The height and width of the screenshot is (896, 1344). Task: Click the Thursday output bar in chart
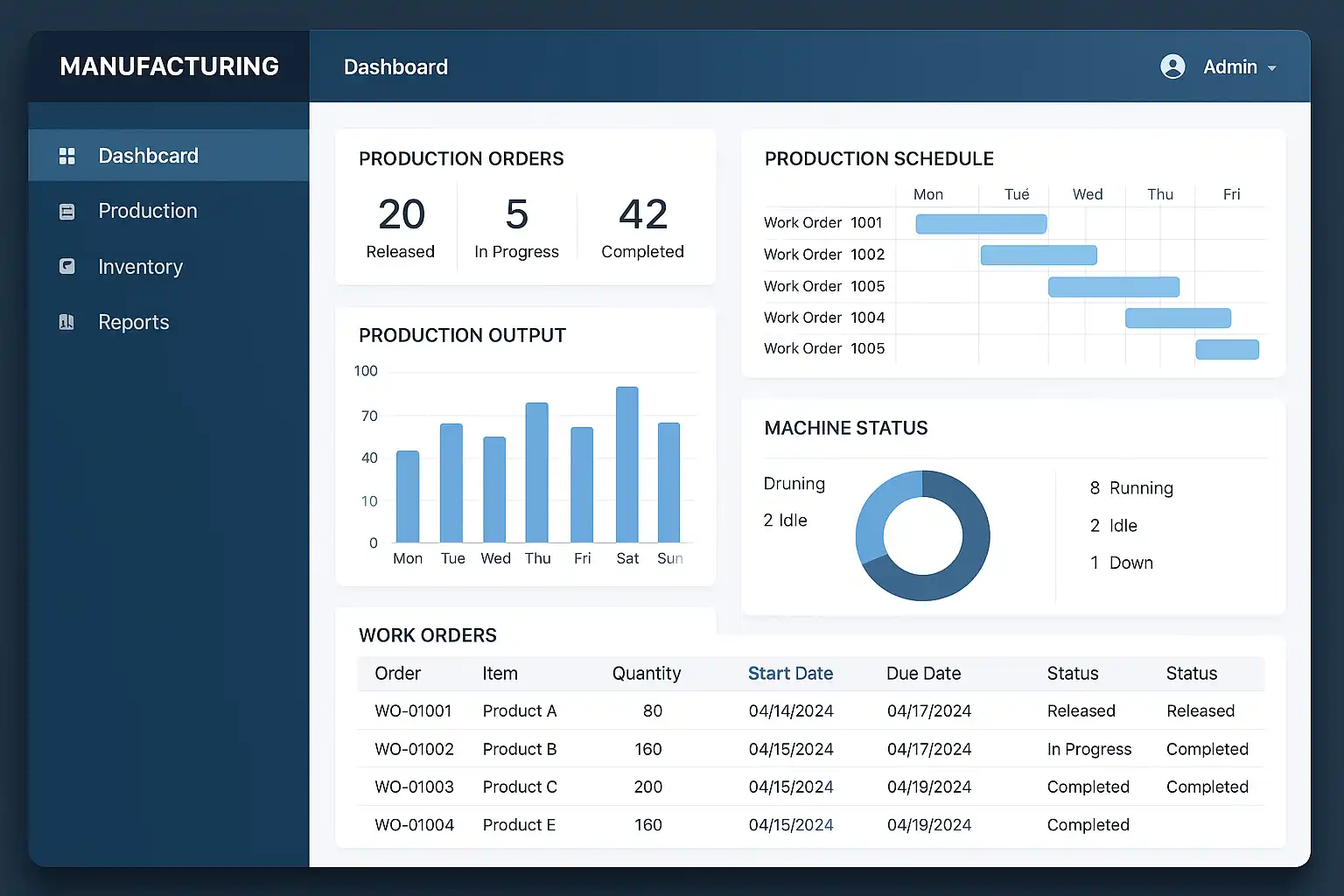pyautogui.click(x=536, y=472)
